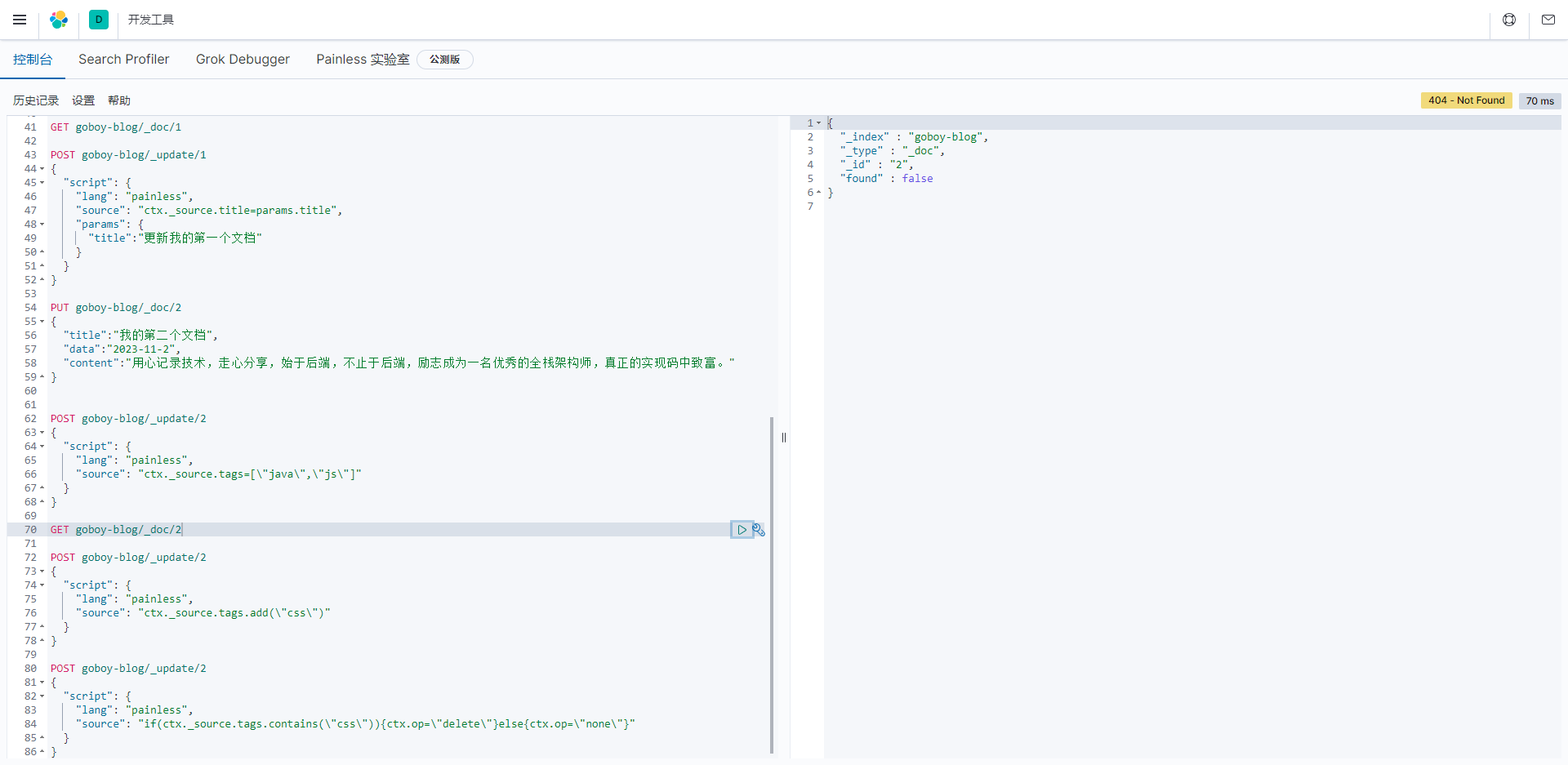The width and height of the screenshot is (1568, 765).
Task: Click the Elastic logo
Action: [59, 20]
